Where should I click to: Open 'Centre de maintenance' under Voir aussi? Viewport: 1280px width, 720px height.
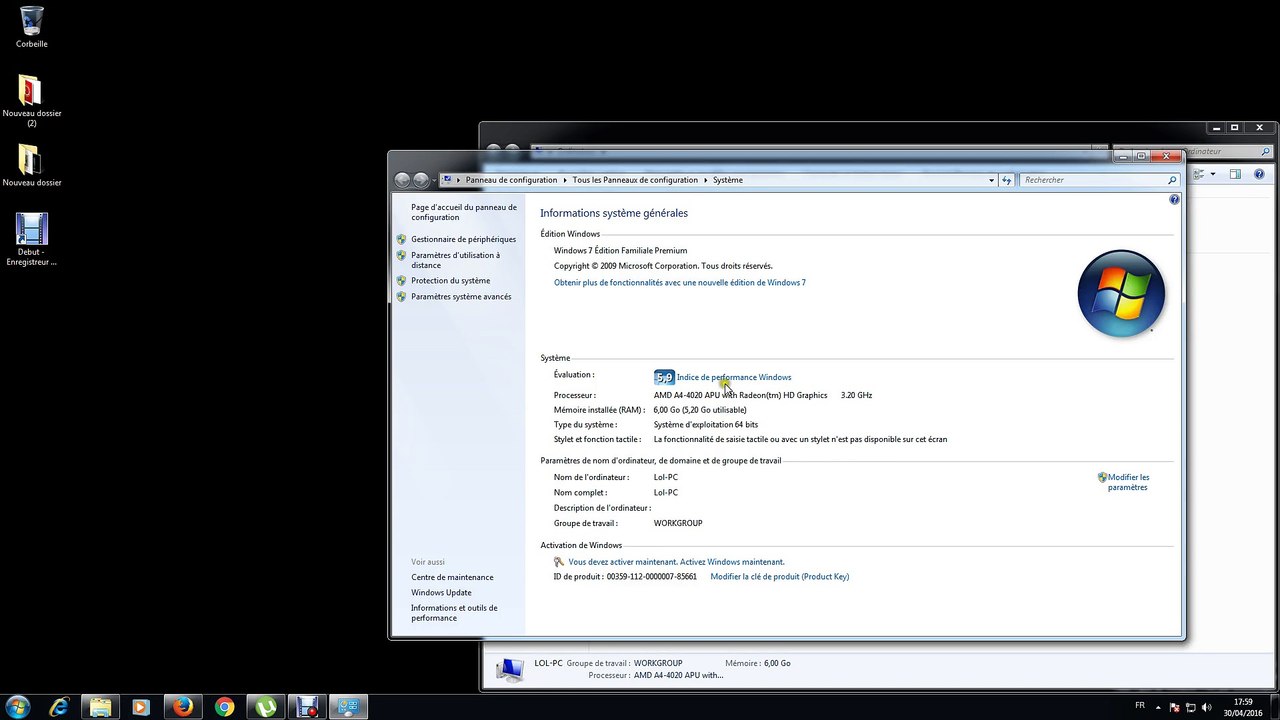(452, 577)
